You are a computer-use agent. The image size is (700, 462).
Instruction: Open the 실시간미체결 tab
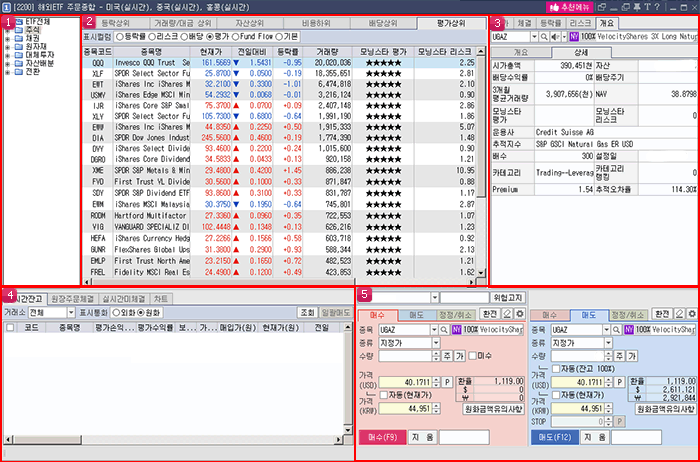point(123,298)
